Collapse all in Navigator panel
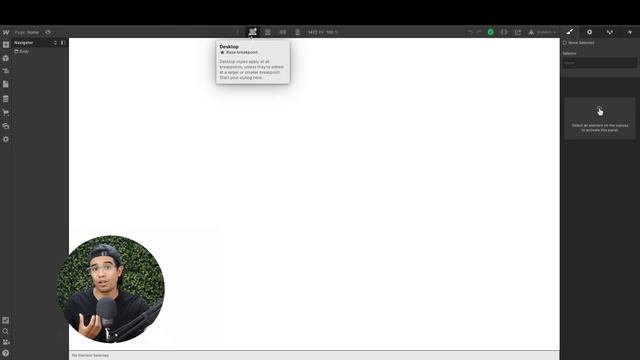 point(55,42)
